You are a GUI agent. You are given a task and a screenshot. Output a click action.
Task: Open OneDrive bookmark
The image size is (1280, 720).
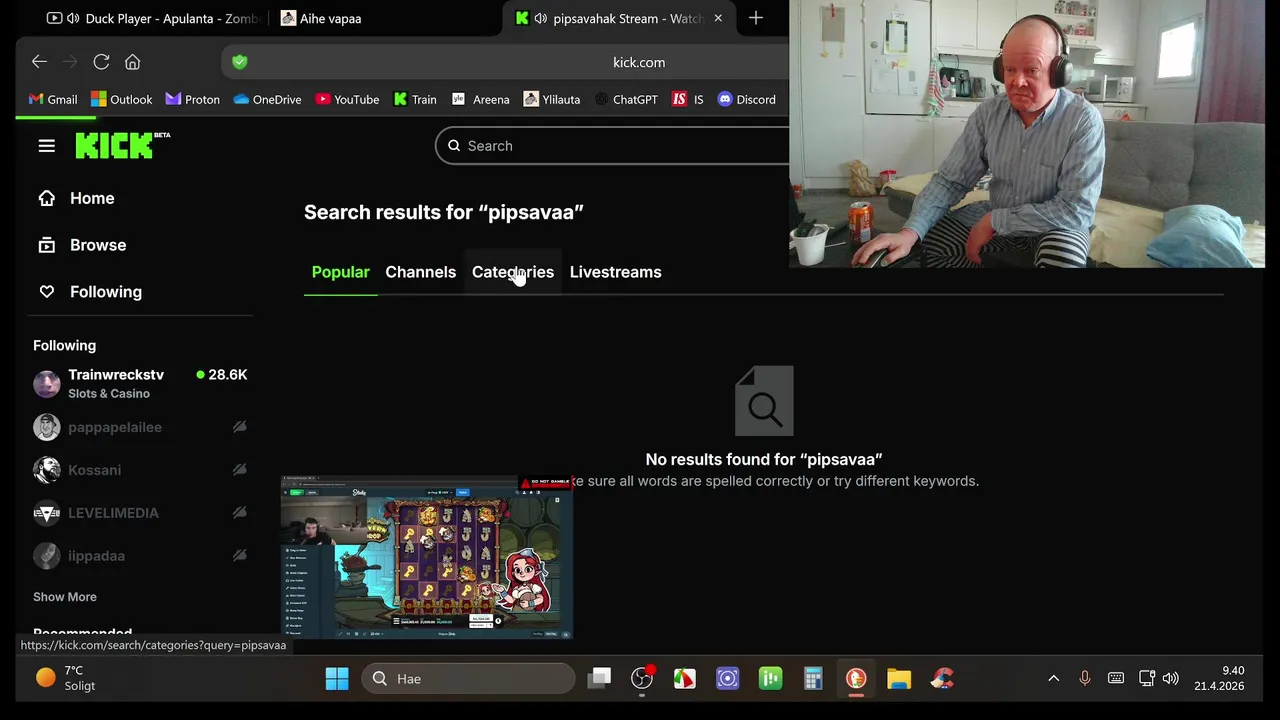click(267, 99)
